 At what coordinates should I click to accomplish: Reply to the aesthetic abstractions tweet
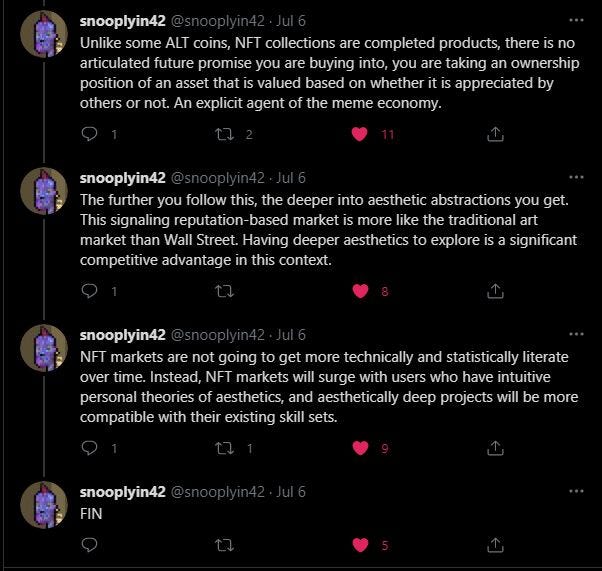pyautogui.click(x=89, y=291)
